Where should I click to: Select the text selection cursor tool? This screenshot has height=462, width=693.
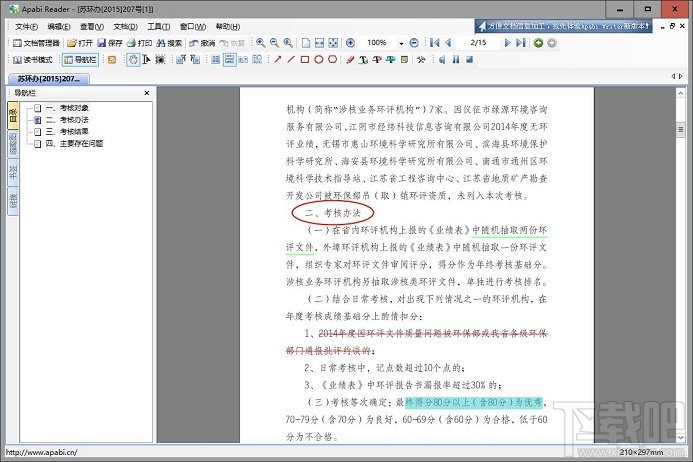click(x=146, y=60)
